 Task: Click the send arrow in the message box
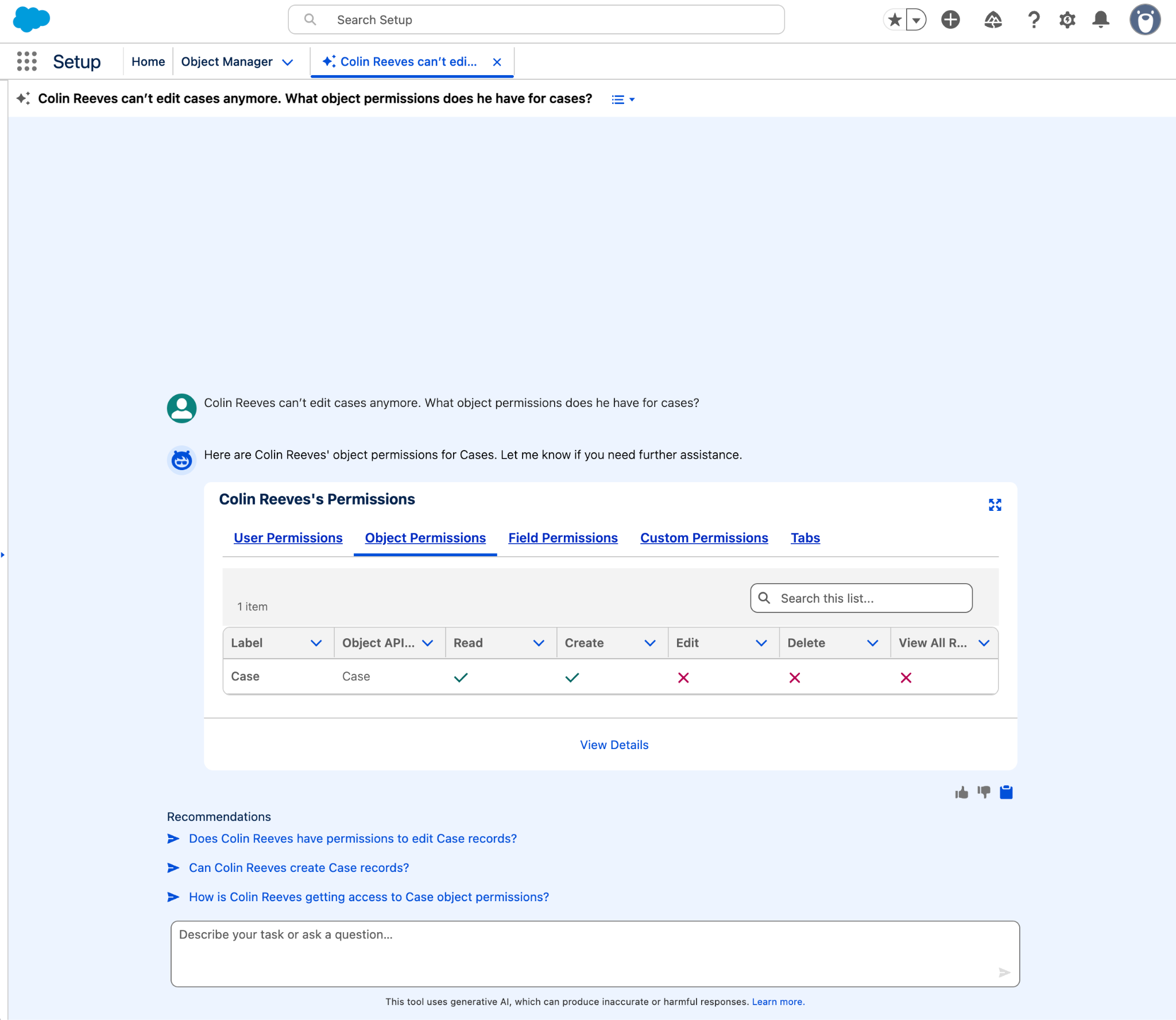1004,972
